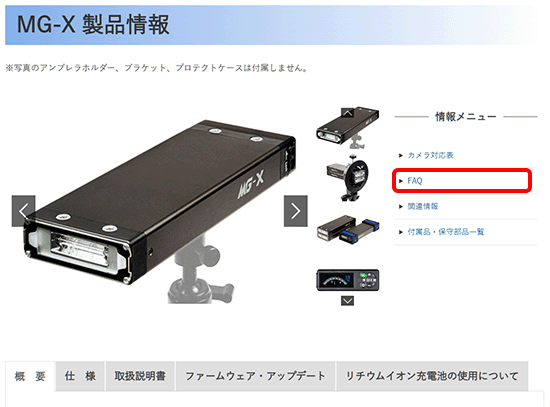Click the main MG-X product image
This screenshot has height=407, width=550.
160,211
